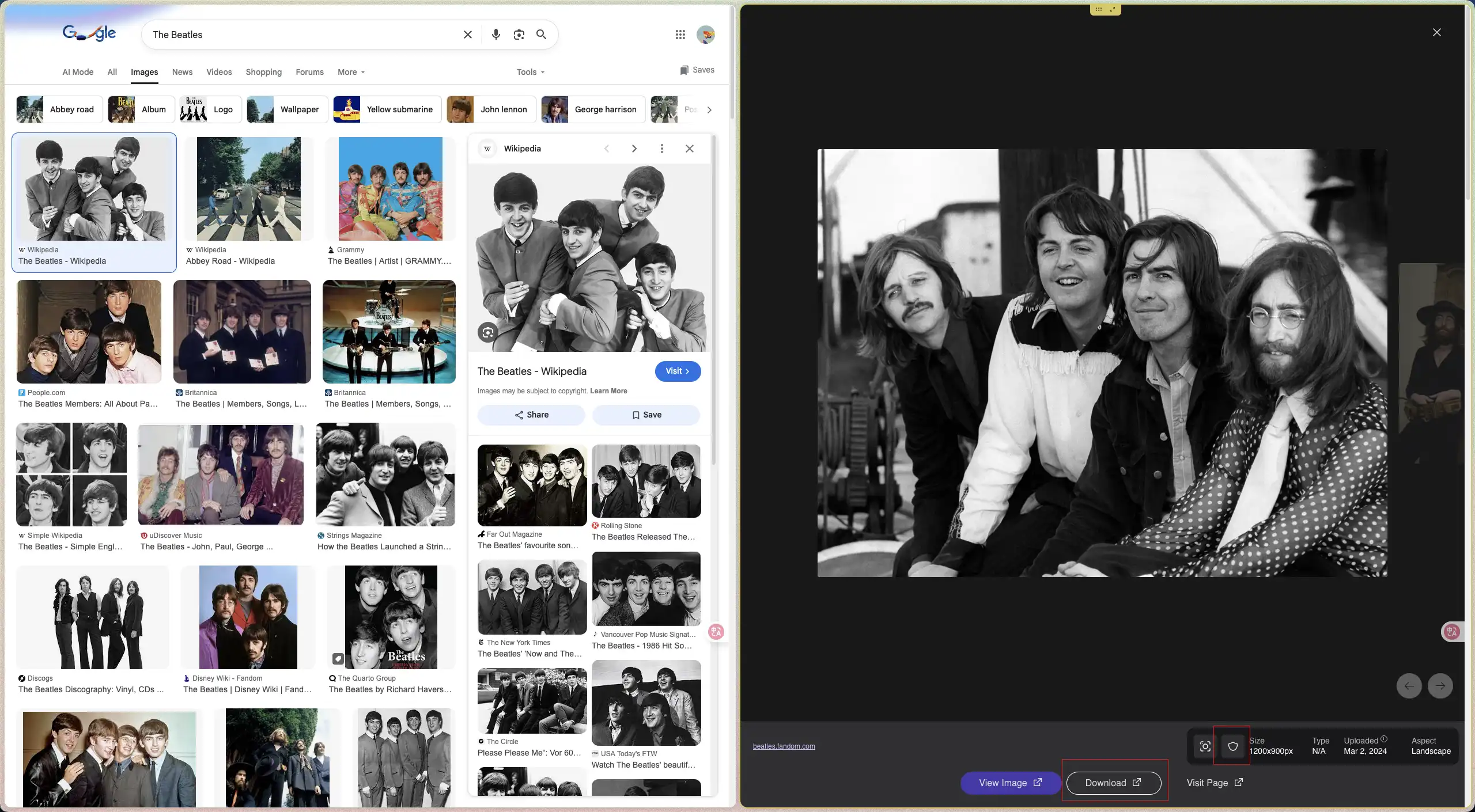The image size is (1475, 812).
Task: Open the Tools dropdown
Action: pyautogui.click(x=530, y=72)
